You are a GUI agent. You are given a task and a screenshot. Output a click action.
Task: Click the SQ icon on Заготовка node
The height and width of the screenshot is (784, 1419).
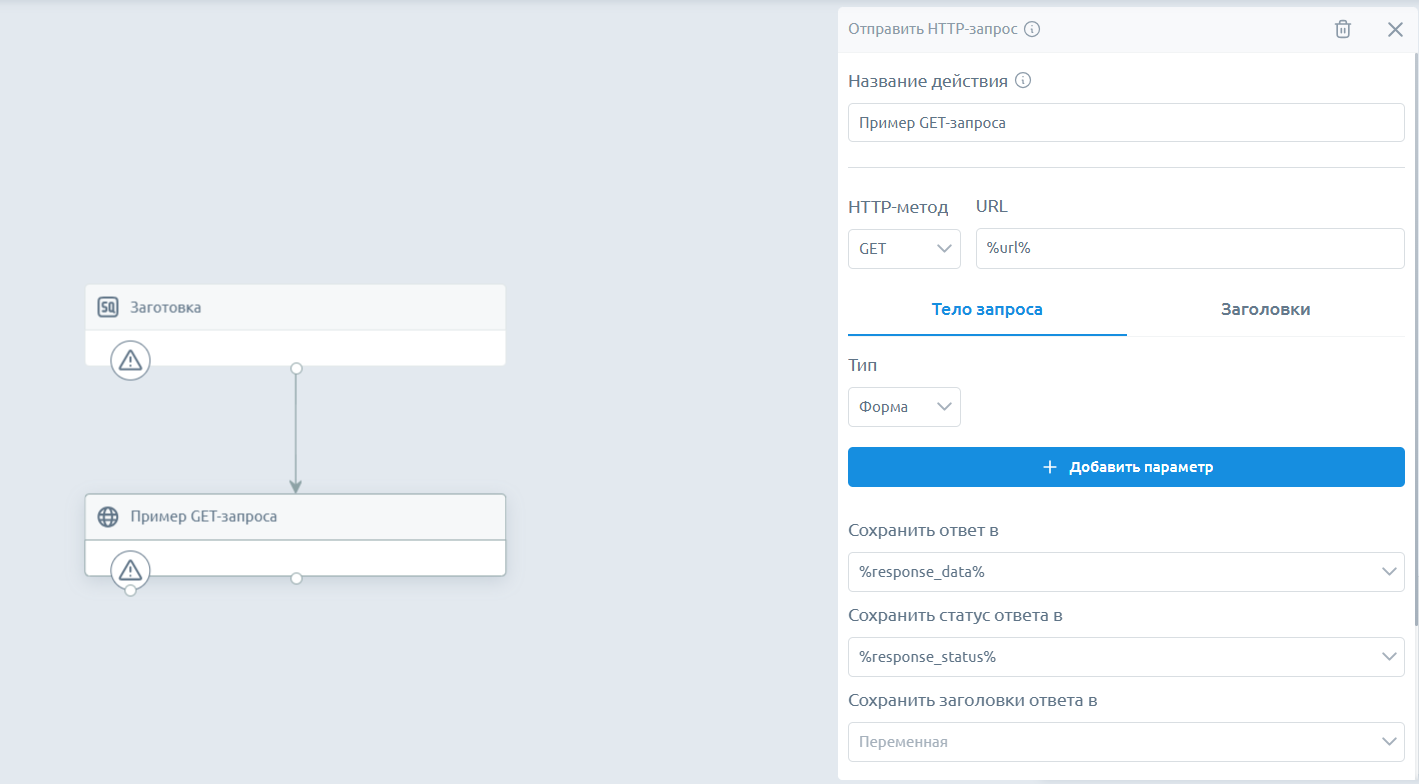108,307
